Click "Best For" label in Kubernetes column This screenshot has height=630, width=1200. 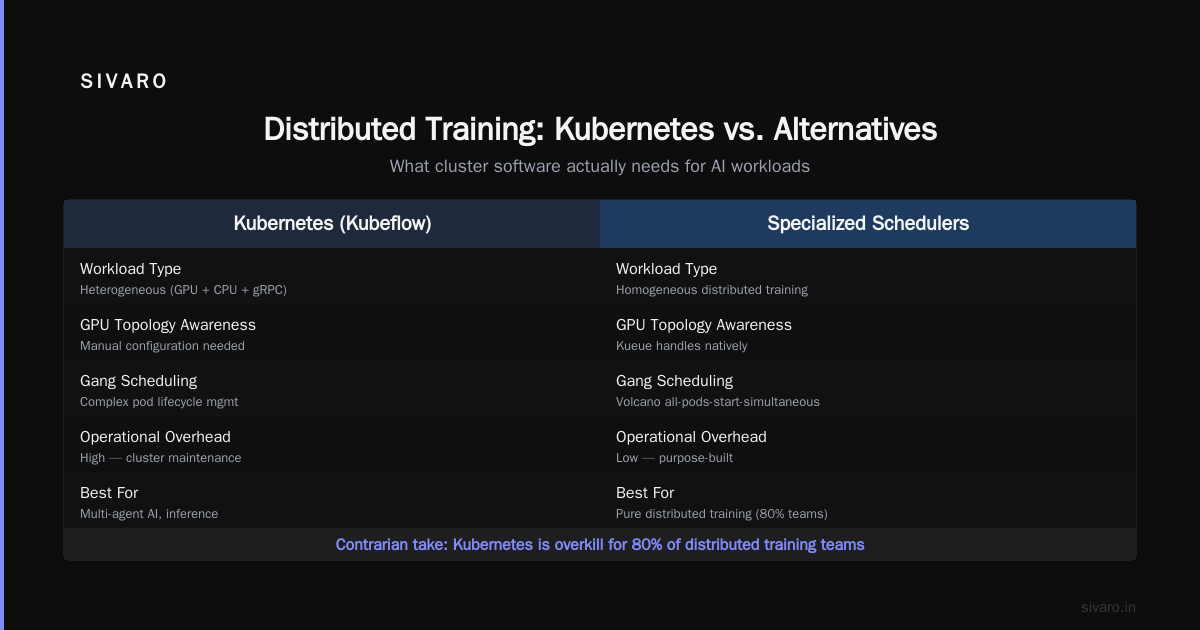tap(109, 493)
